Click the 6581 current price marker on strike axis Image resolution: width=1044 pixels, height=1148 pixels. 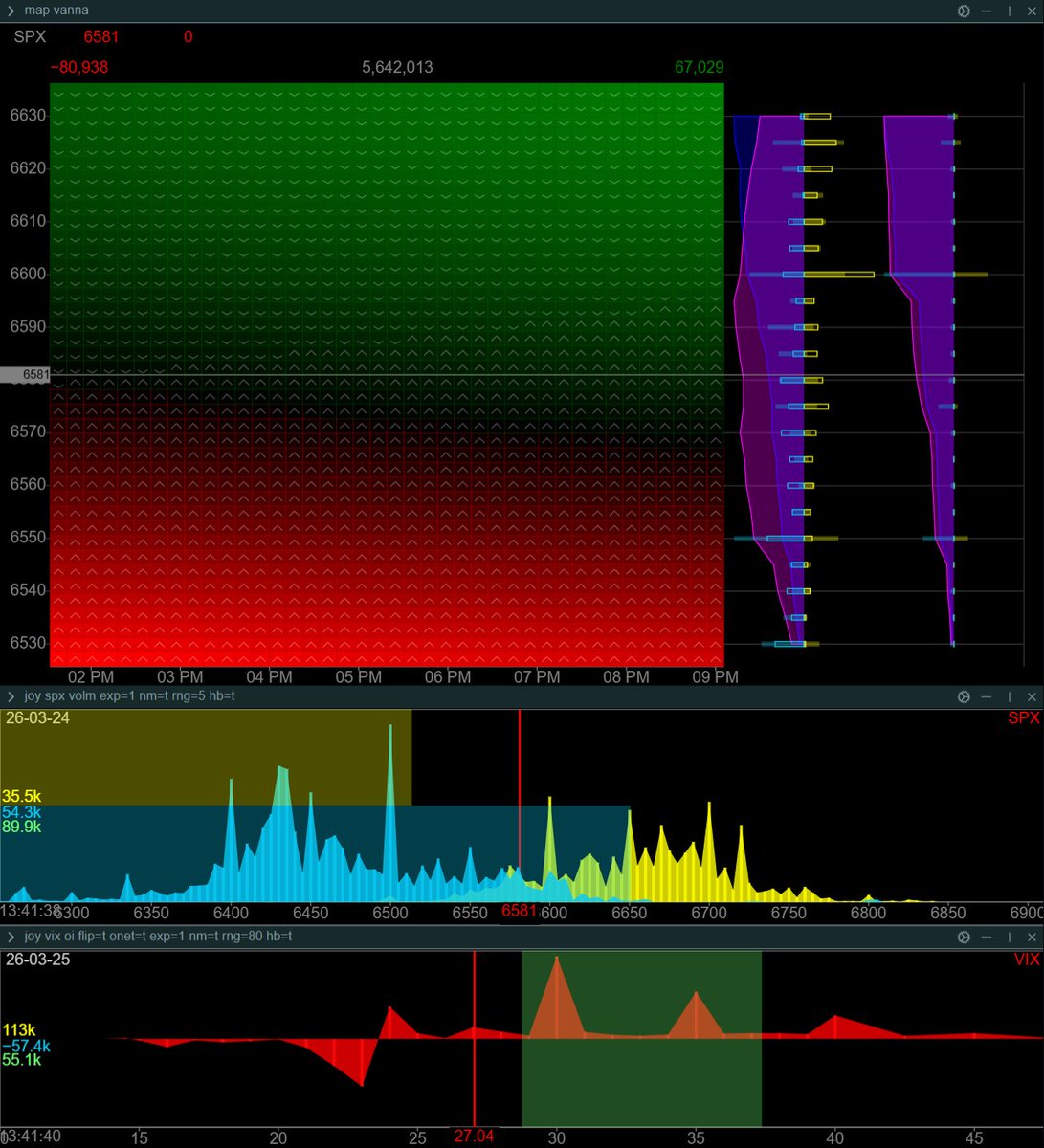click(x=24, y=375)
